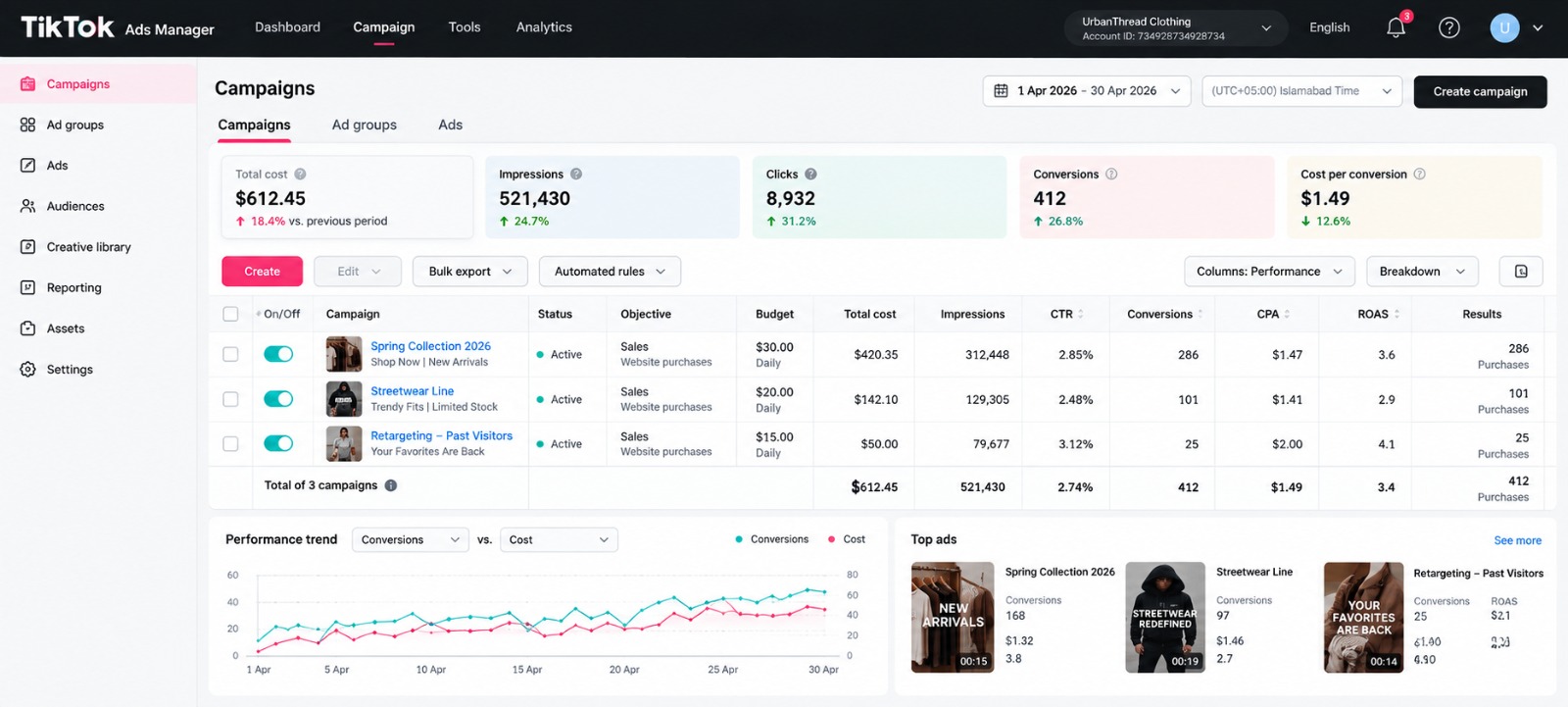Open the date range picker dropdown
The width and height of the screenshot is (1568, 707).
[1087, 91]
